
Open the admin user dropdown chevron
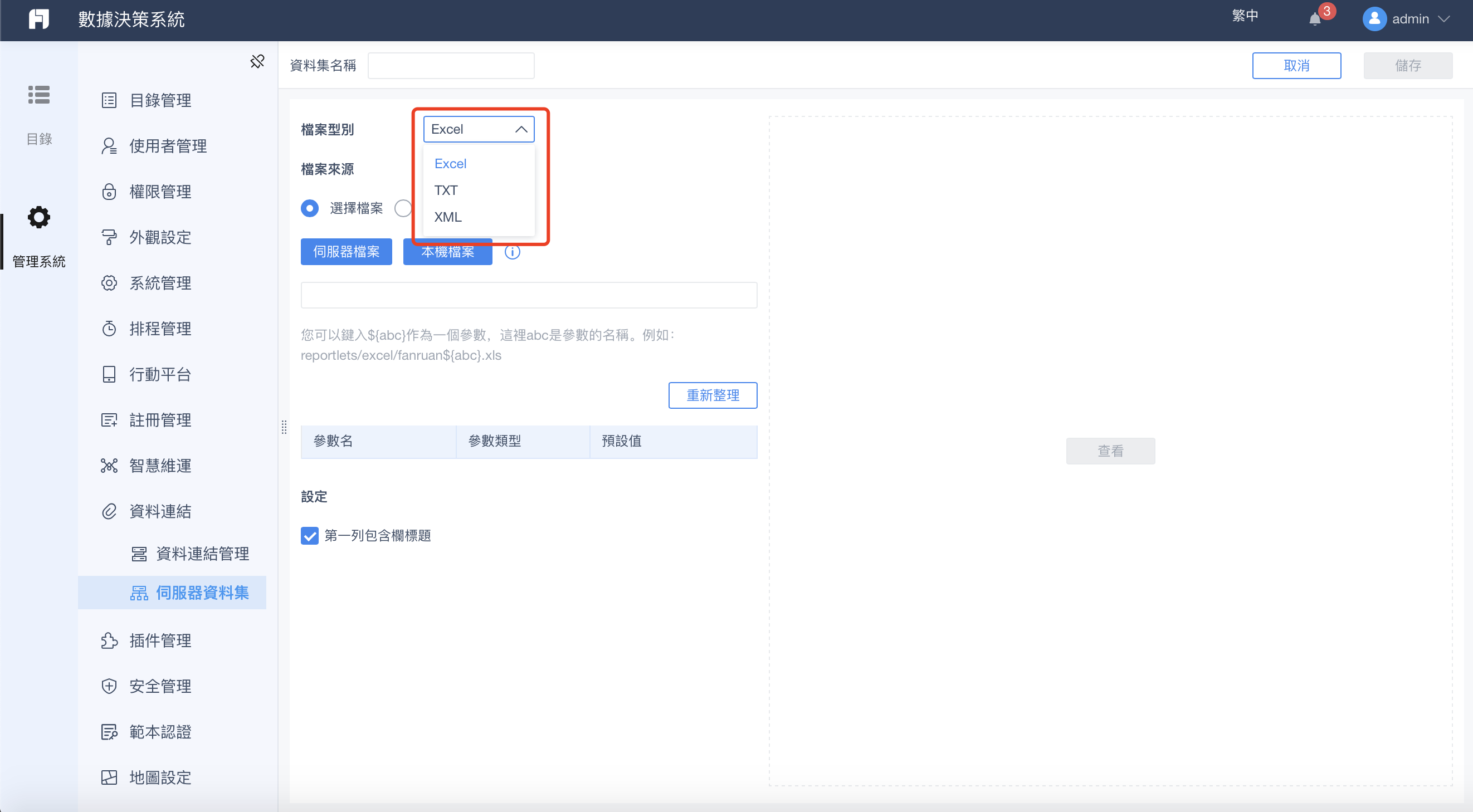(x=1444, y=19)
